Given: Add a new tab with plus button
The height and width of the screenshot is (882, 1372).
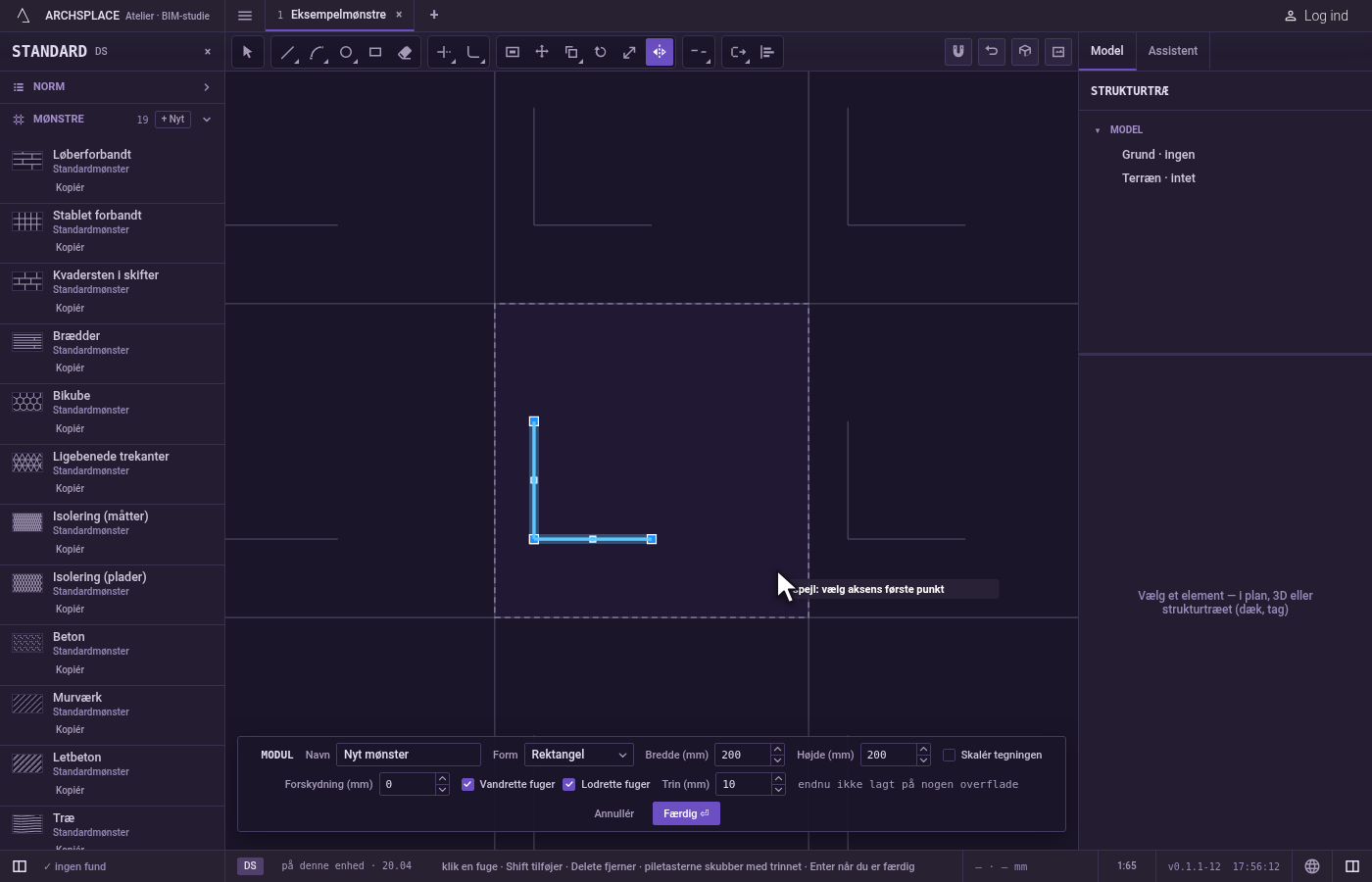Looking at the screenshot, I should [x=434, y=16].
